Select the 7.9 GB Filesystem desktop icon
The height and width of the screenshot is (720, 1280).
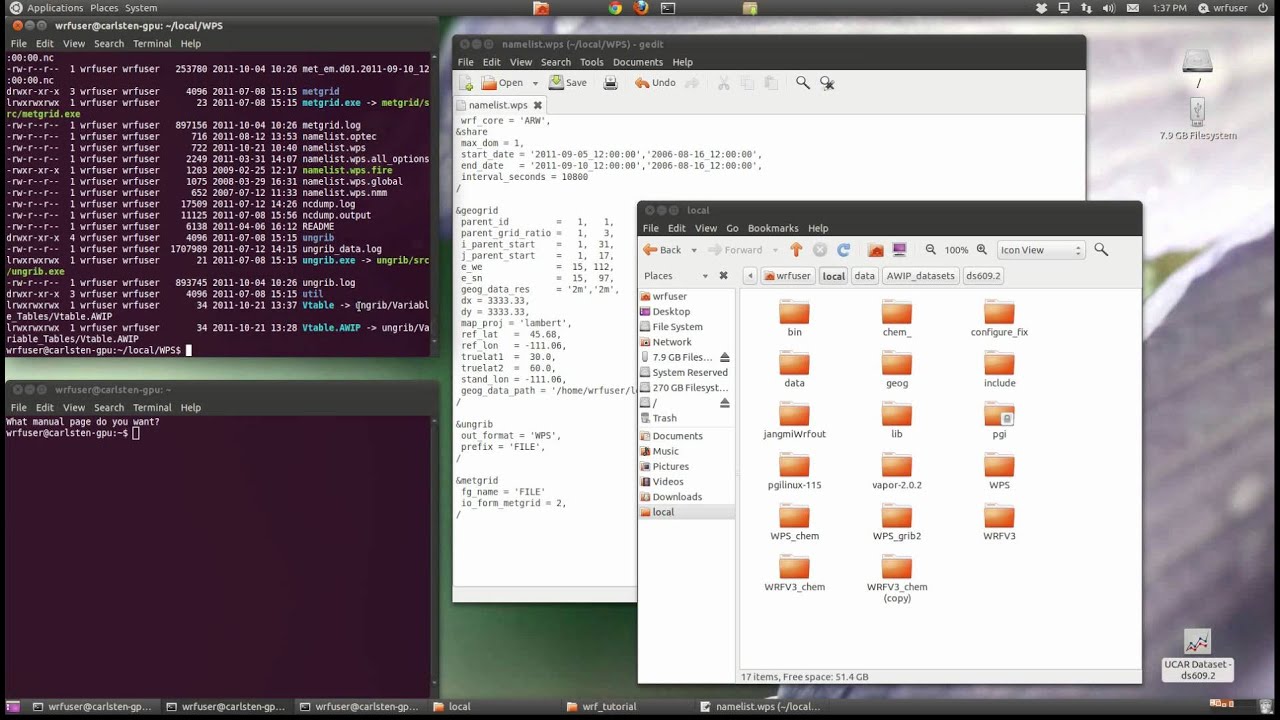point(1198,119)
